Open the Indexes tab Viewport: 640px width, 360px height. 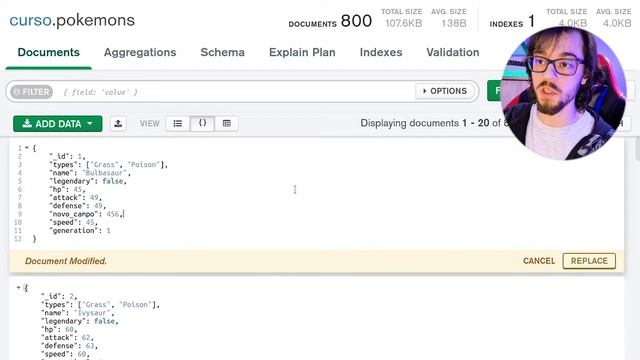(381, 52)
